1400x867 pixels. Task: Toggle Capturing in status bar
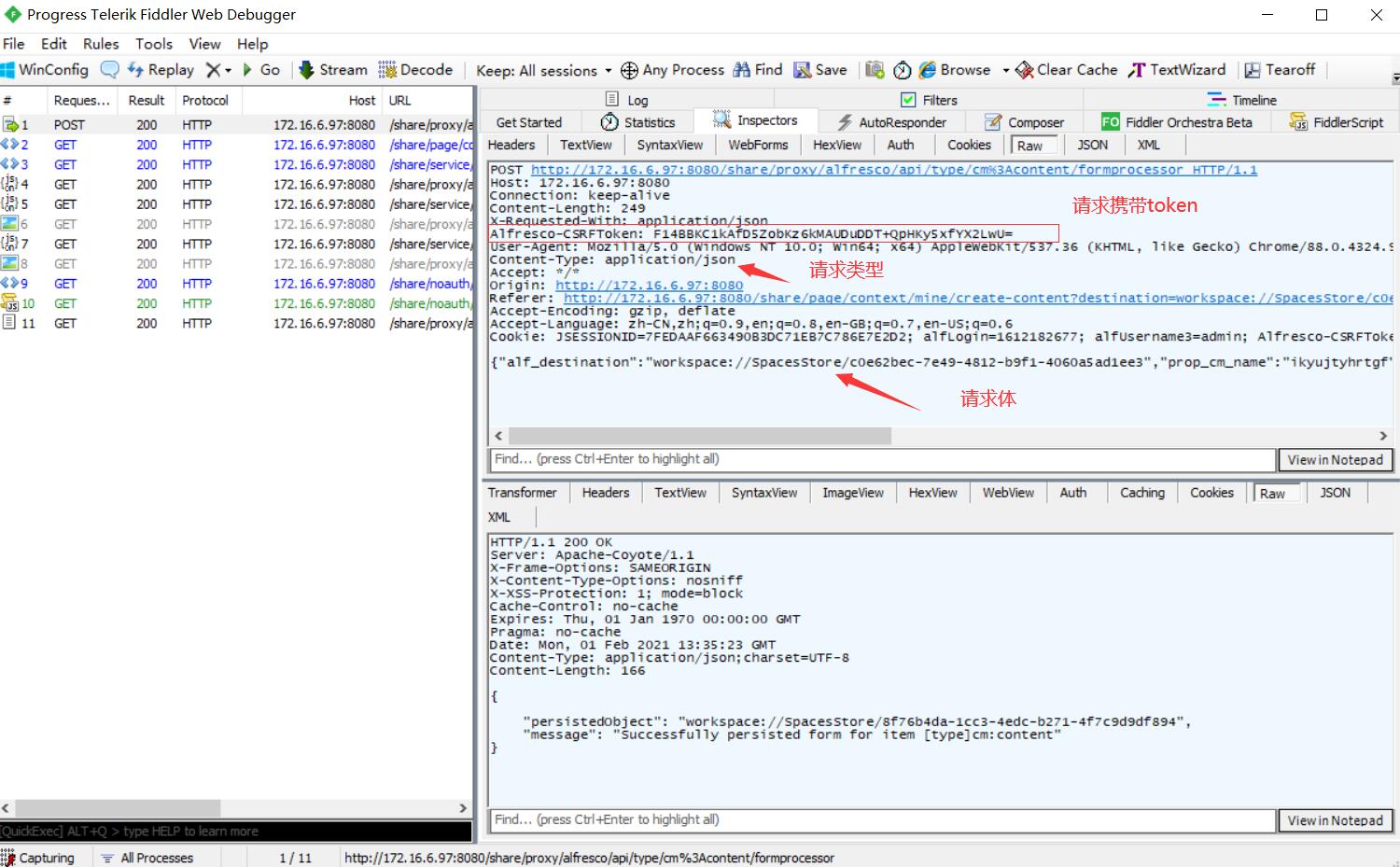tap(38, 858)
